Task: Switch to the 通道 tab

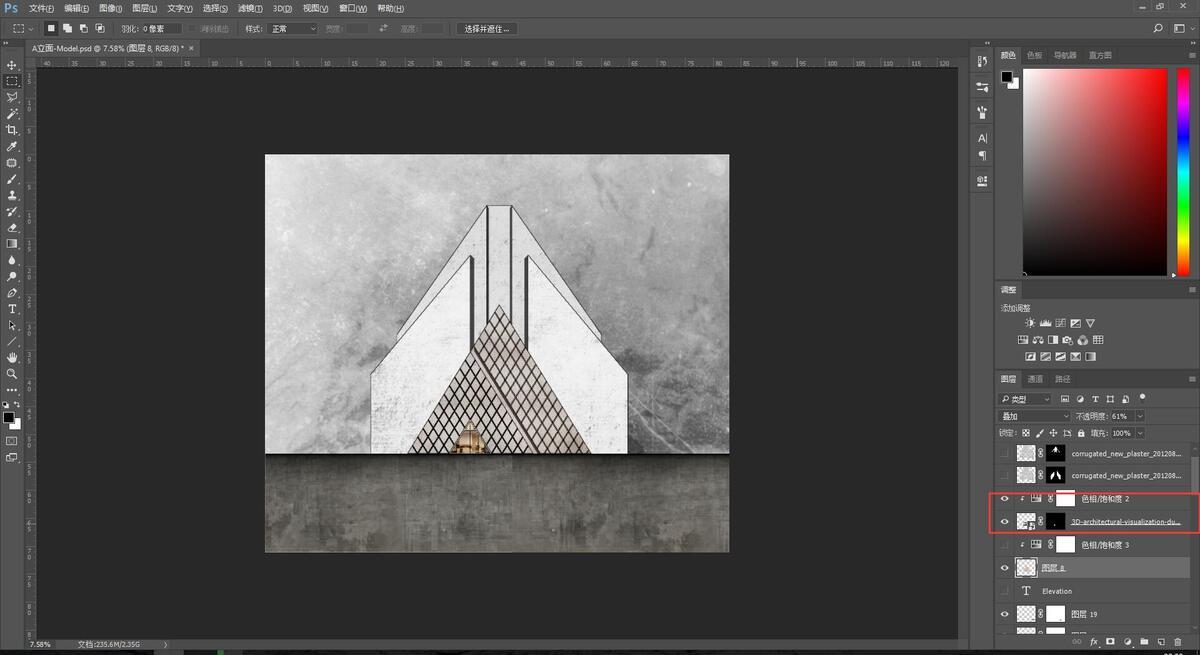Action: [1036, 379]
